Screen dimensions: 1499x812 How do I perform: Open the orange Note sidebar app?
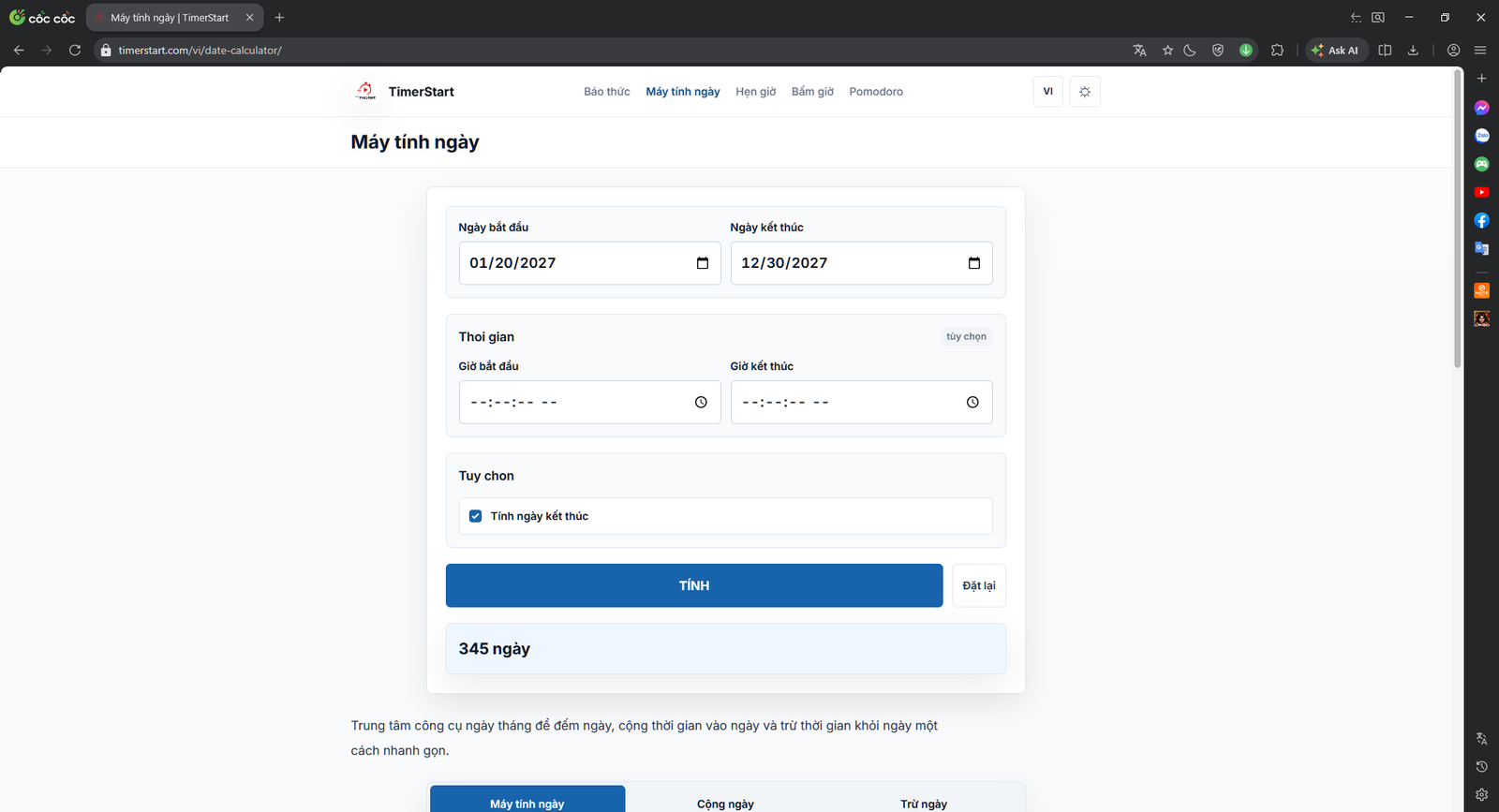1481,290
